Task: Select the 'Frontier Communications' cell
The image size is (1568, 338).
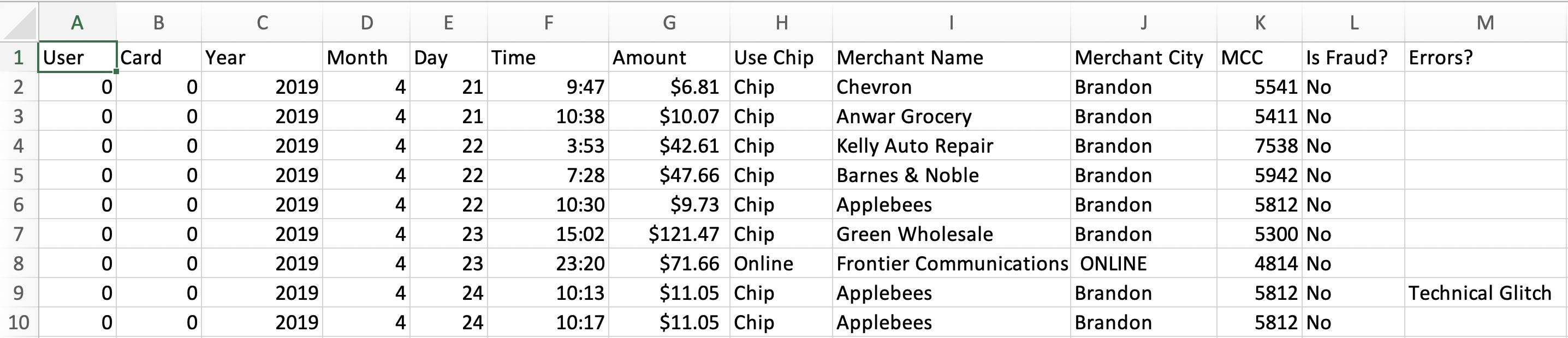Action: [952, 263]
